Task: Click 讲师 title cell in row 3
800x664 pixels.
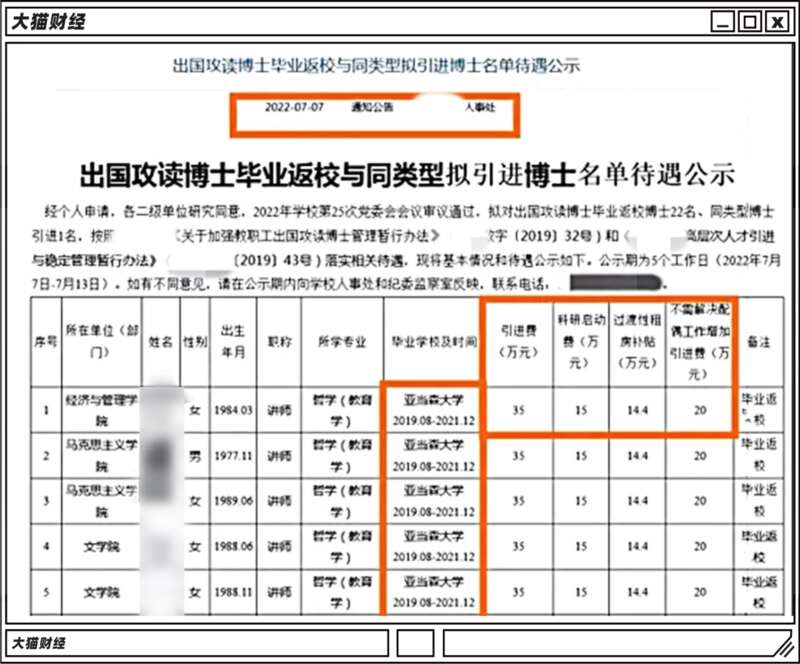Action: pos(279,501)
